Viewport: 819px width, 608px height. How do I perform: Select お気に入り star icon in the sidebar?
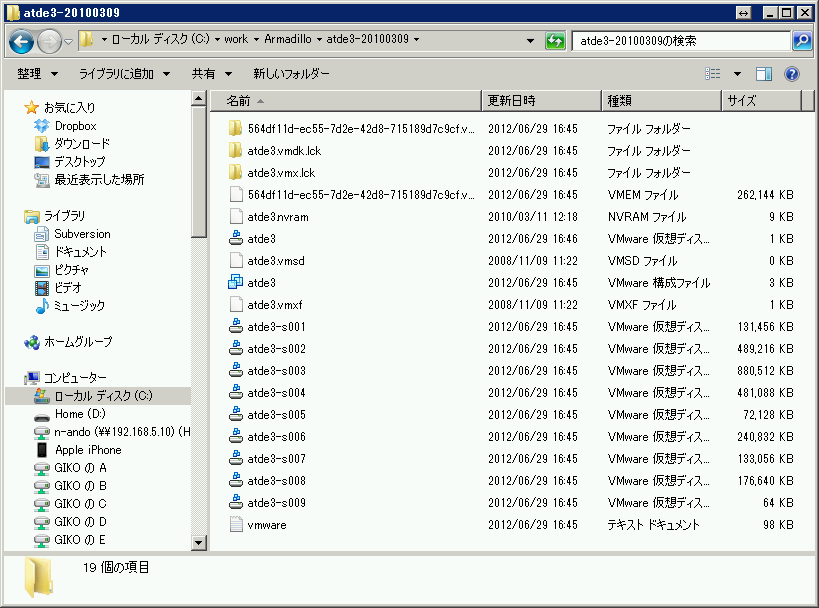(x=31, y=108)
